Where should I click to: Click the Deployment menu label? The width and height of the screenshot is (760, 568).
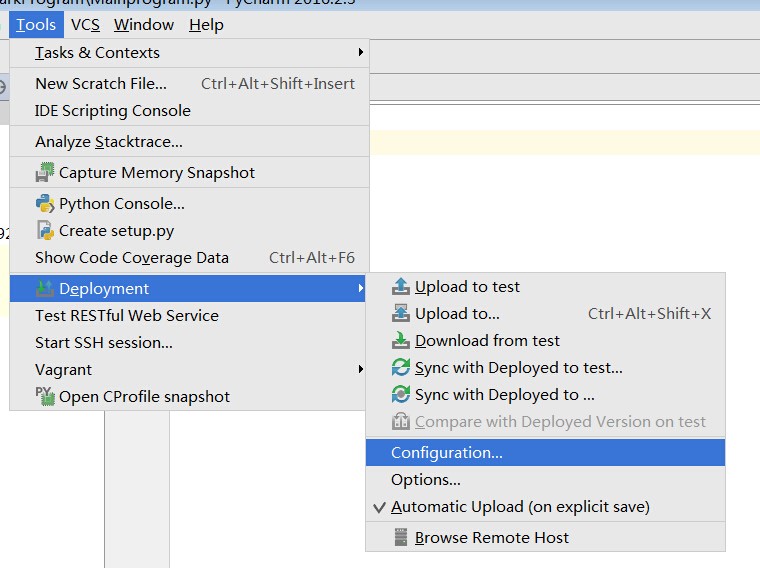pyautogui.click(x=104, y=289)
